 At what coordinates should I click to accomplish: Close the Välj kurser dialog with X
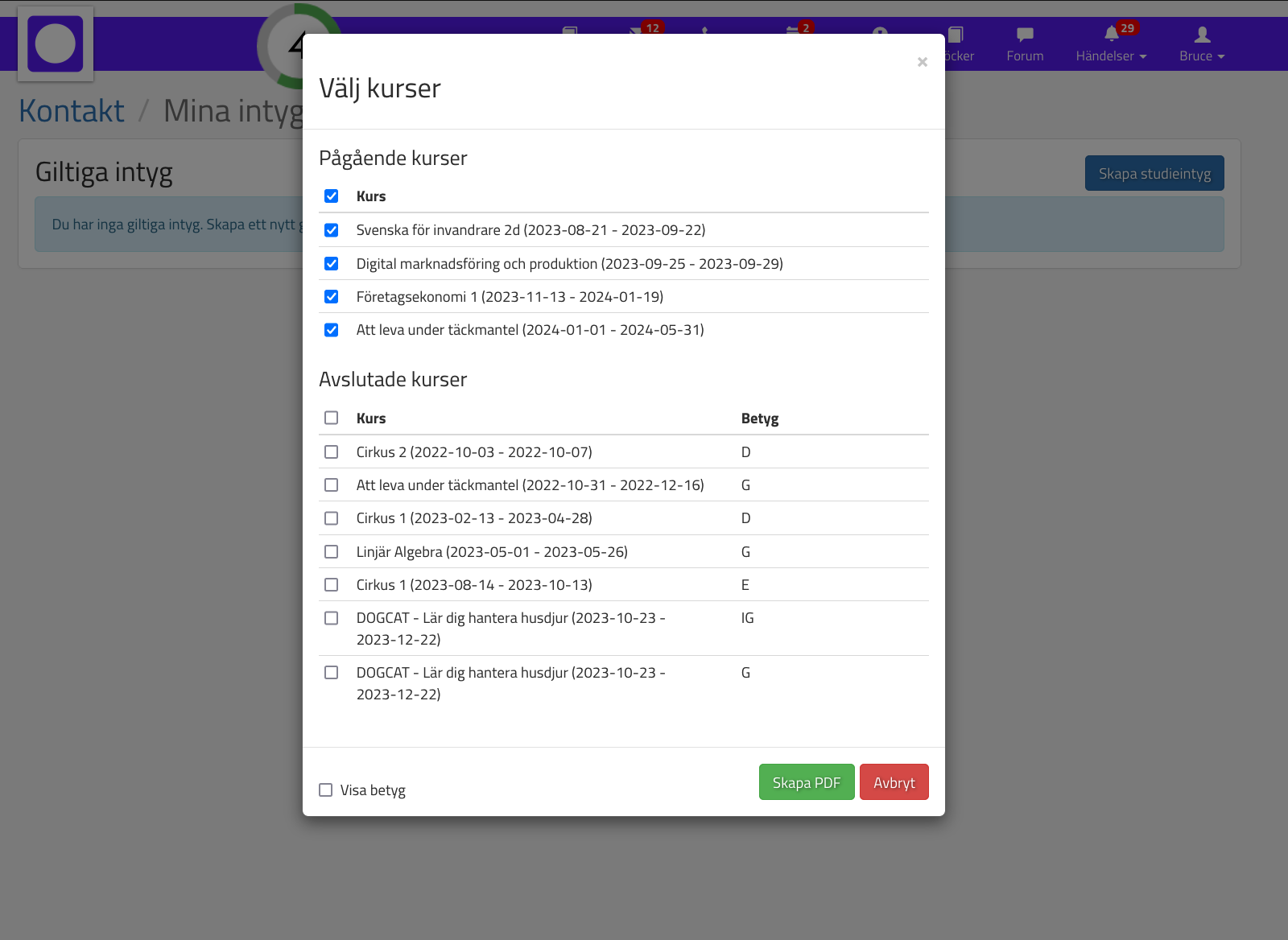(922, 62)
